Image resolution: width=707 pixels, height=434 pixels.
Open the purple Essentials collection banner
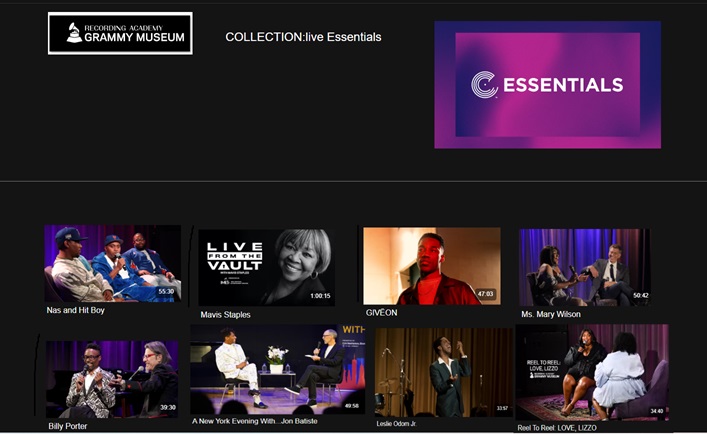click(x=547, y=85)
